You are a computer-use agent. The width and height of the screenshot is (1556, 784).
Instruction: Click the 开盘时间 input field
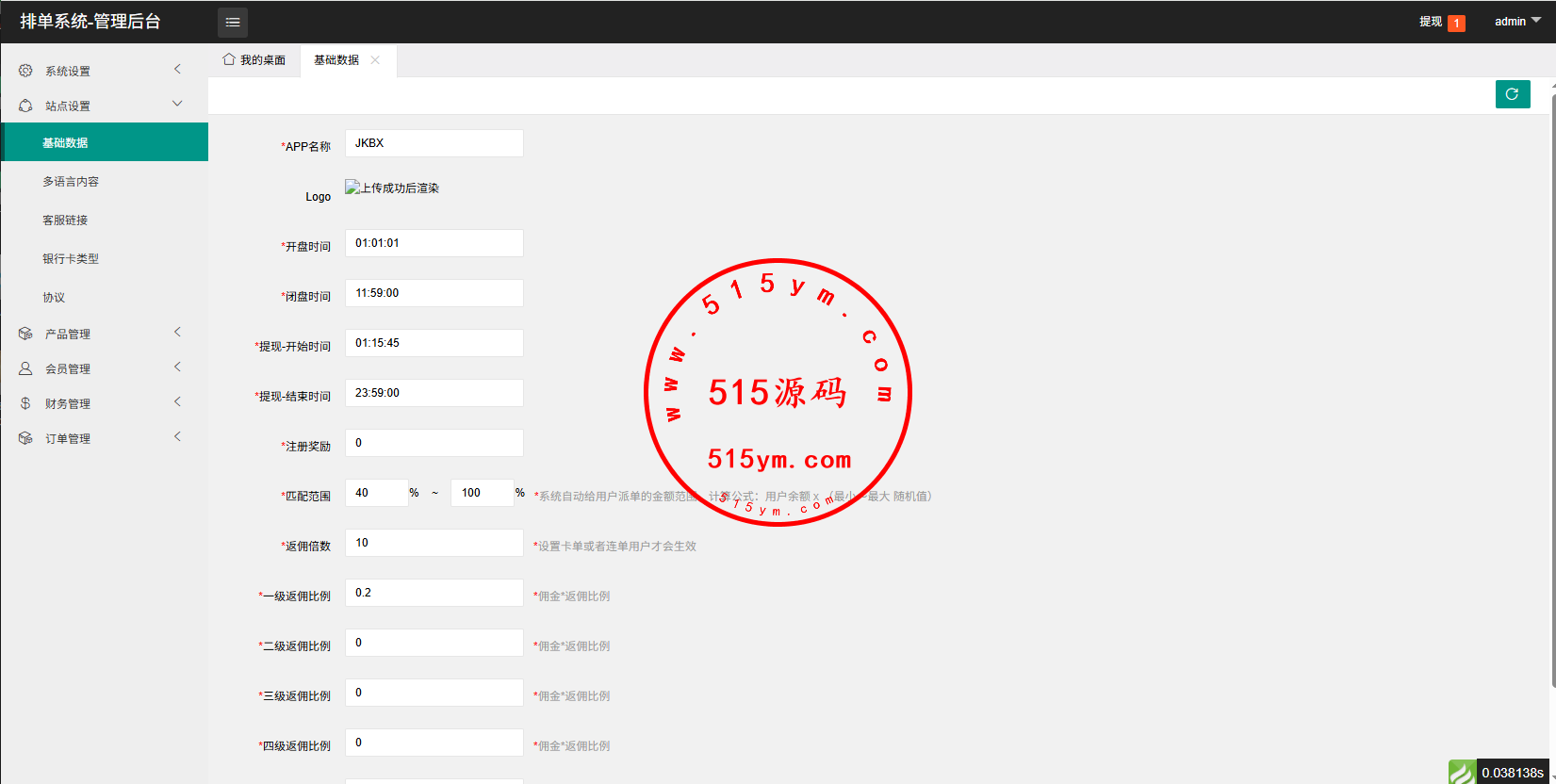tap(434, 243)
